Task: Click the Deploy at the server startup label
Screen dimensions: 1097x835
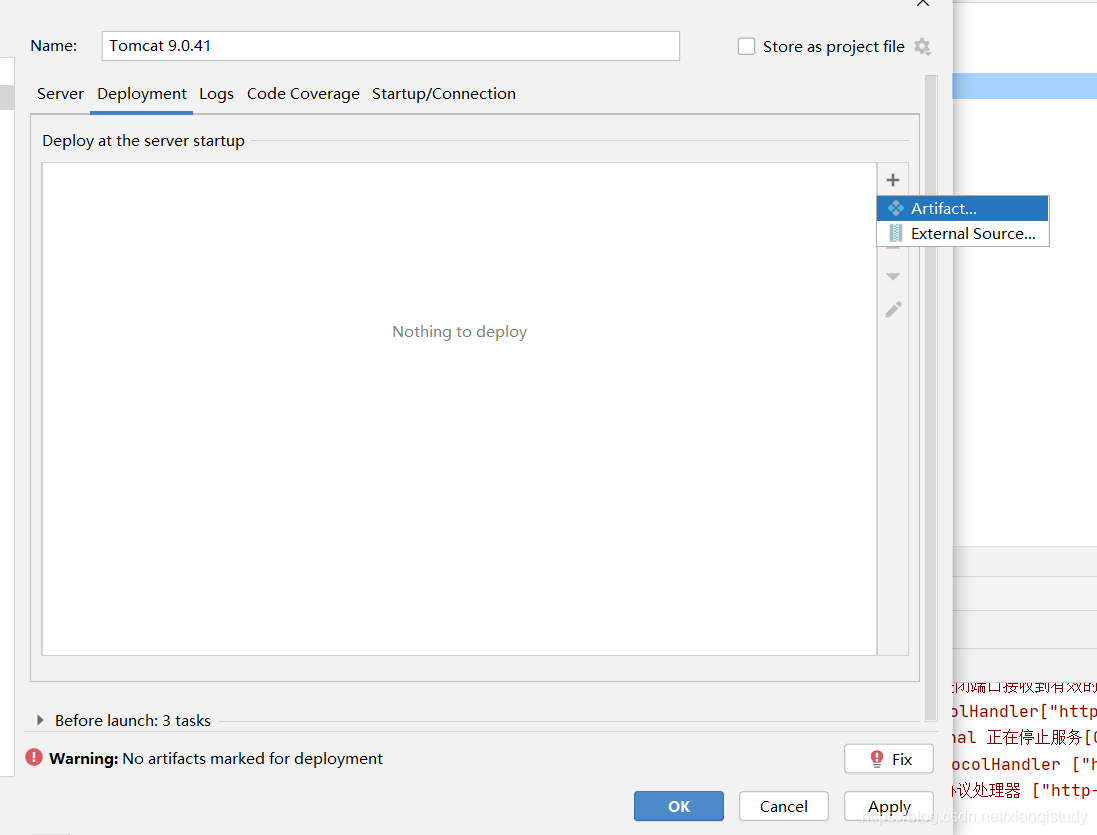Action: pos(143,141)
